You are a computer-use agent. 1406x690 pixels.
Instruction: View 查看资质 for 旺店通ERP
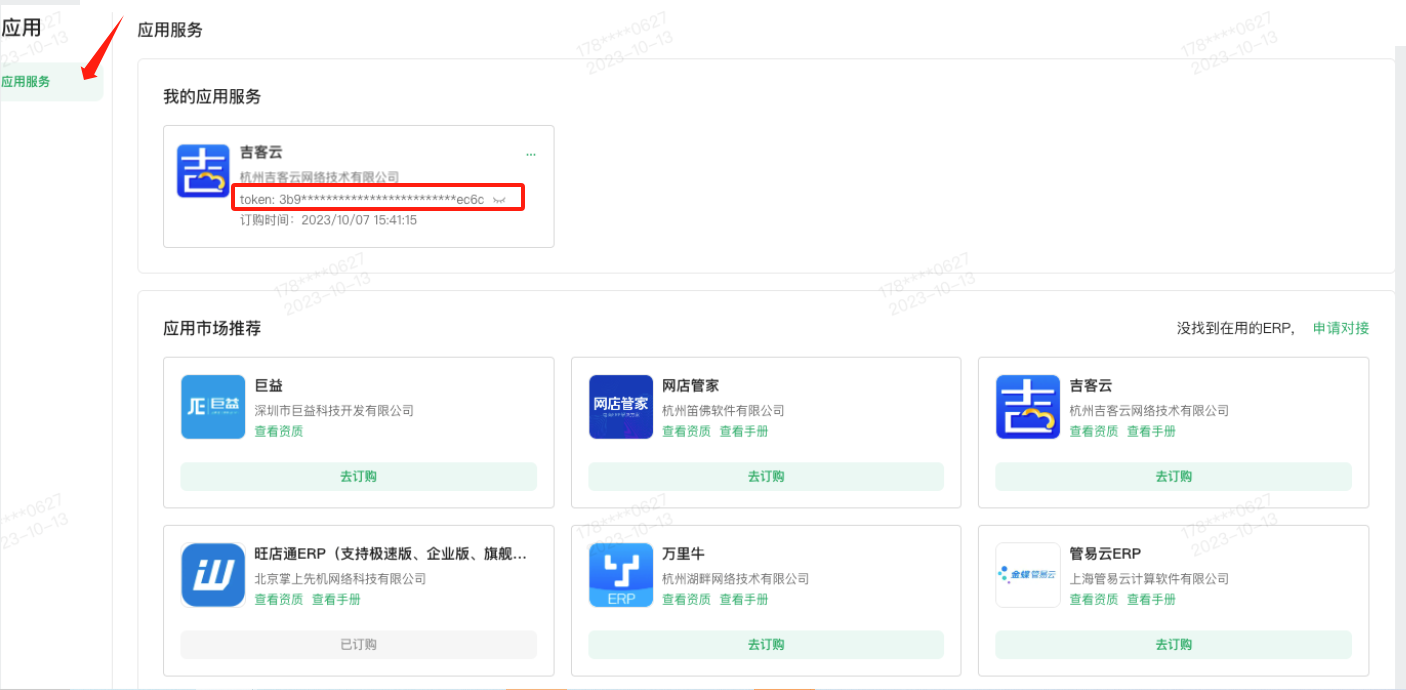click(279, 599)
